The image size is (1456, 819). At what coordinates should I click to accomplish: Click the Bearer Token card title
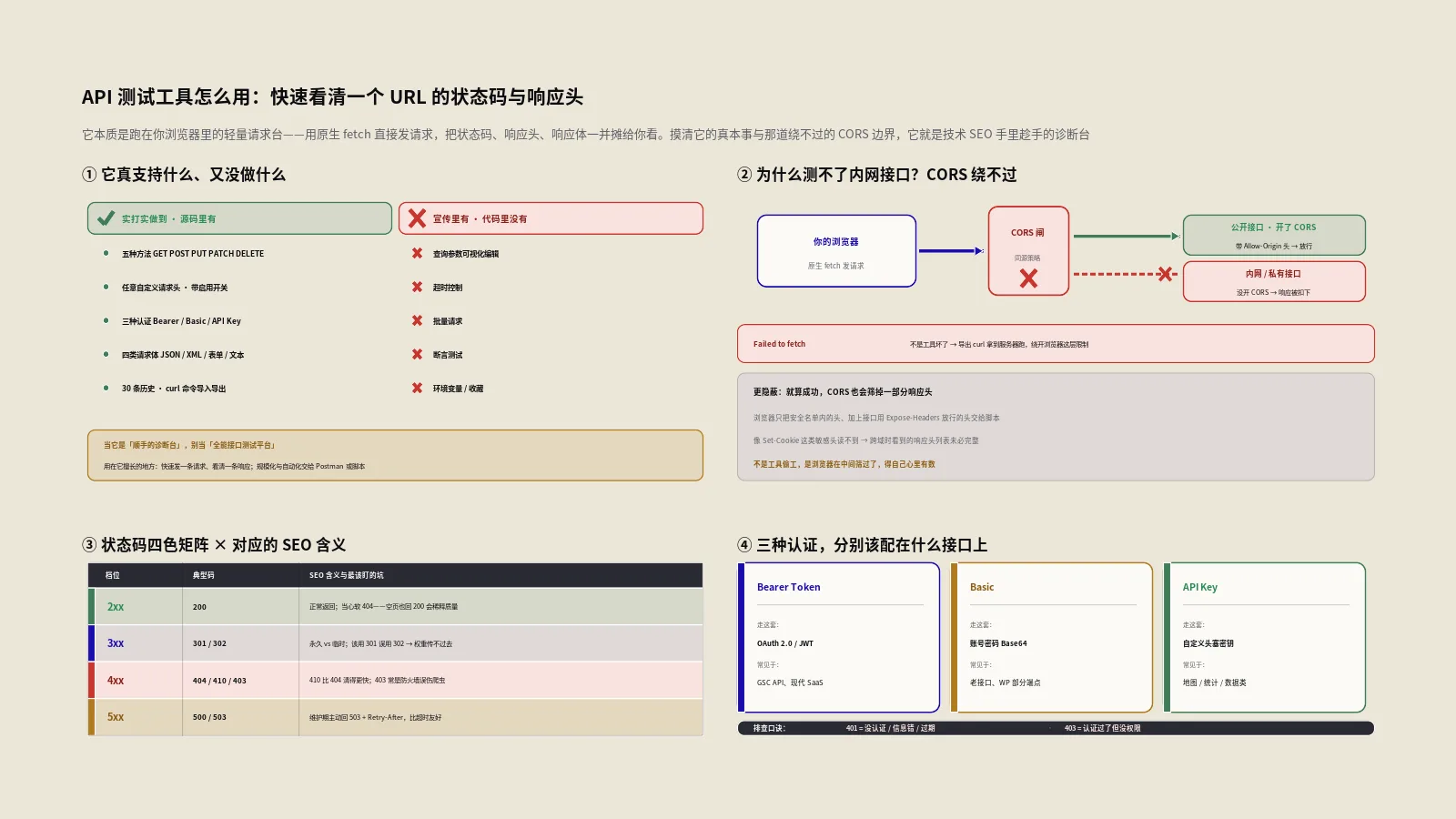[x=789, y=587]
